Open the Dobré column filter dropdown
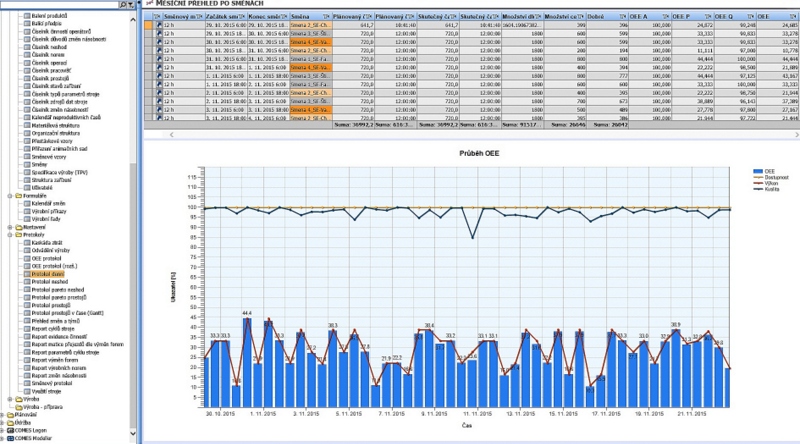 [x=622, y=17]
